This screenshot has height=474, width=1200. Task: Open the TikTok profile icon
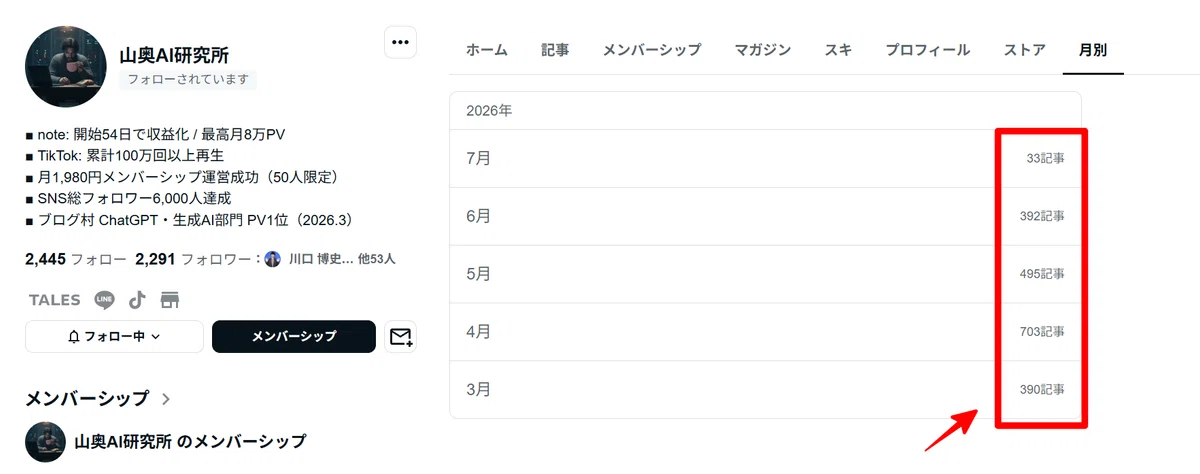tap(137, 300)
